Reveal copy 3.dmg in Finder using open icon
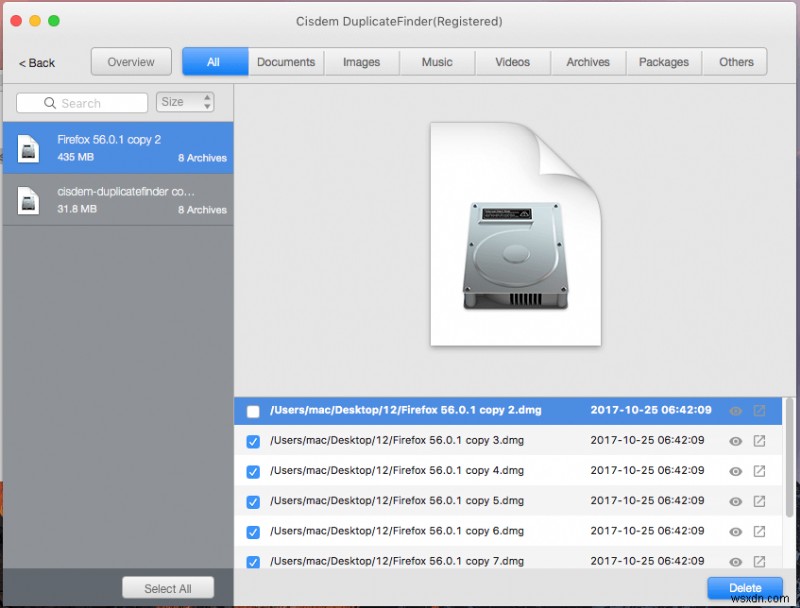 pyautogui.click(x=761, y=441)
